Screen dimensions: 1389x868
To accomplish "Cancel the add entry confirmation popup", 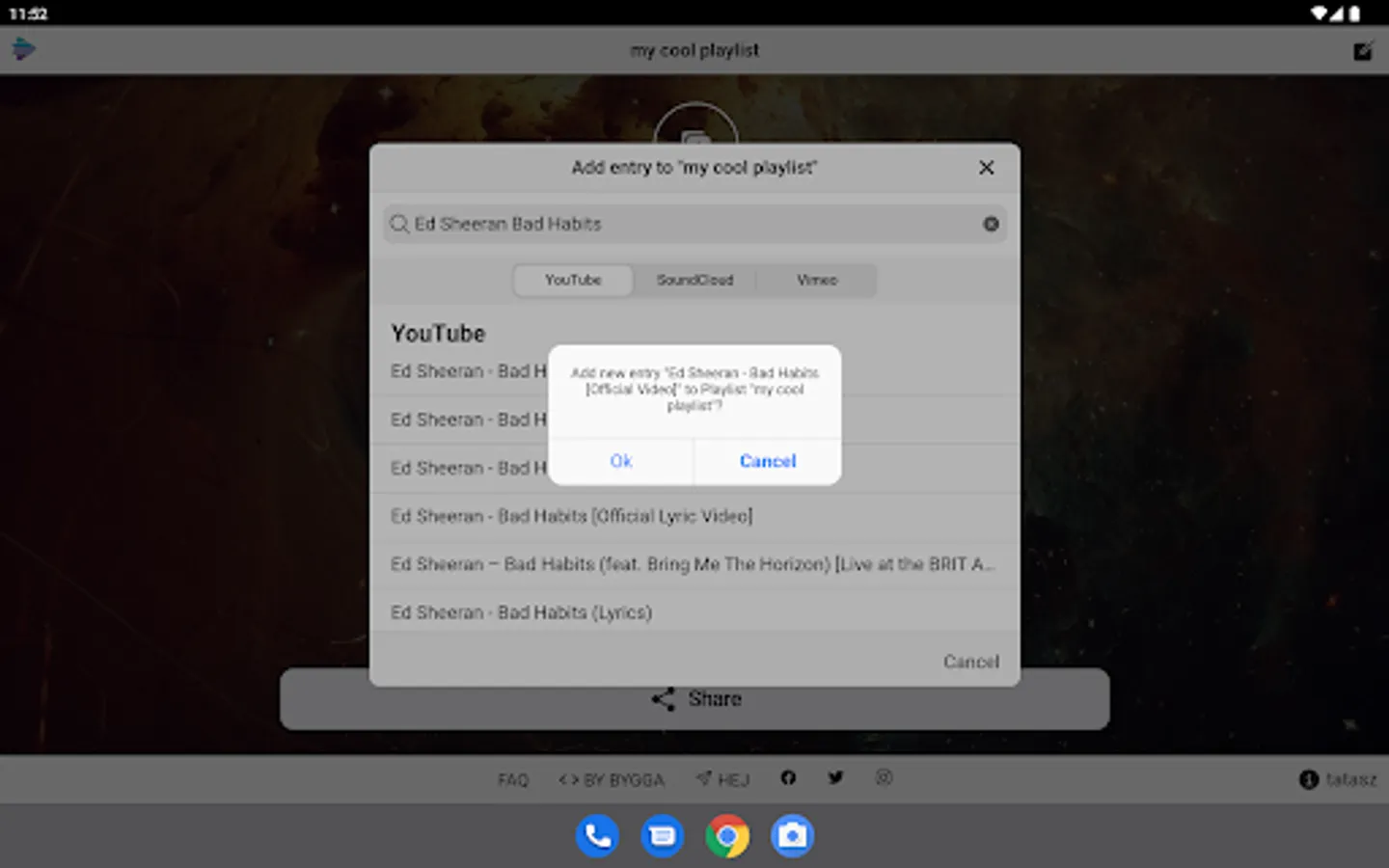I will (768, 461).
